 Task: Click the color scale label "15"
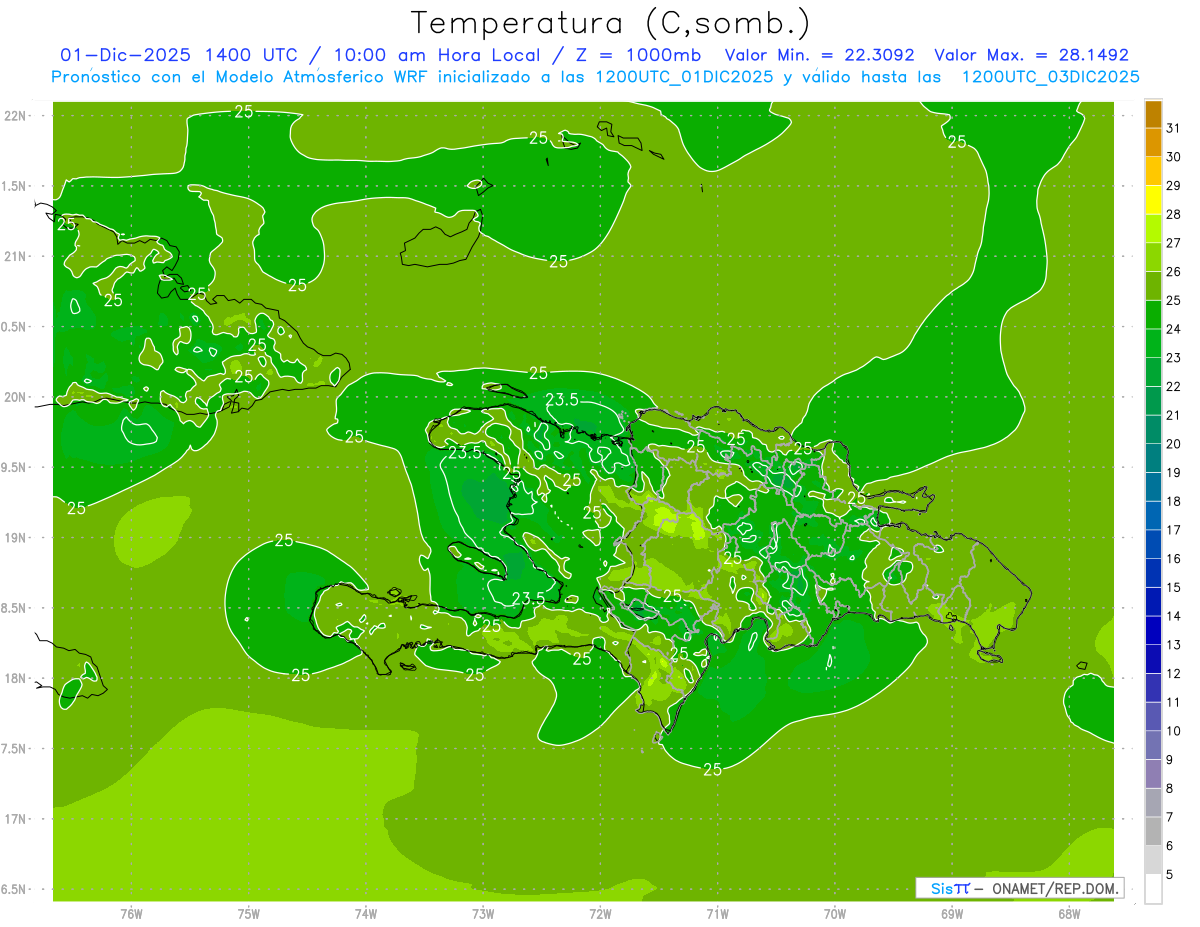click(1174, 588)
